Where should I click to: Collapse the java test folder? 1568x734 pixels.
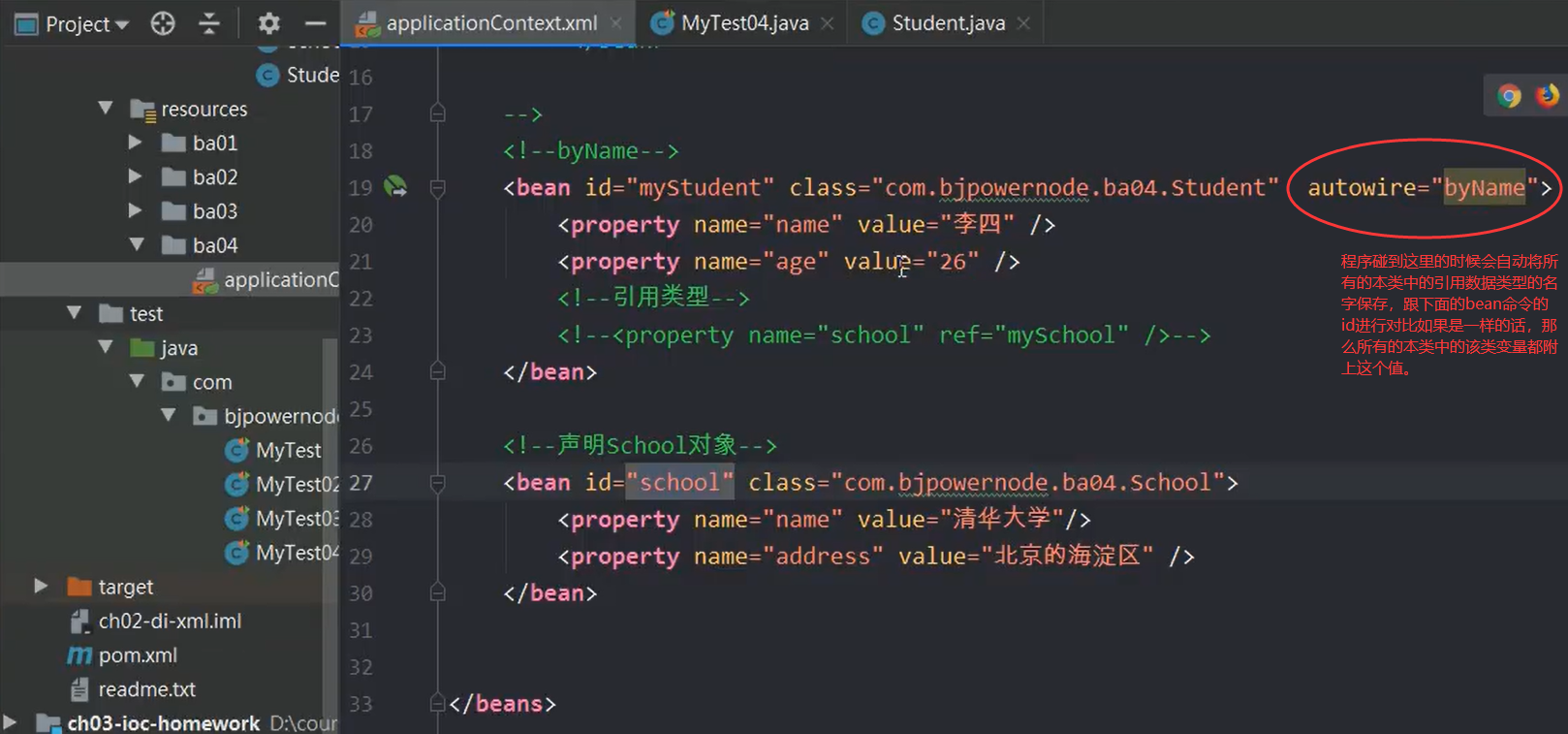(x=106, y=347)
